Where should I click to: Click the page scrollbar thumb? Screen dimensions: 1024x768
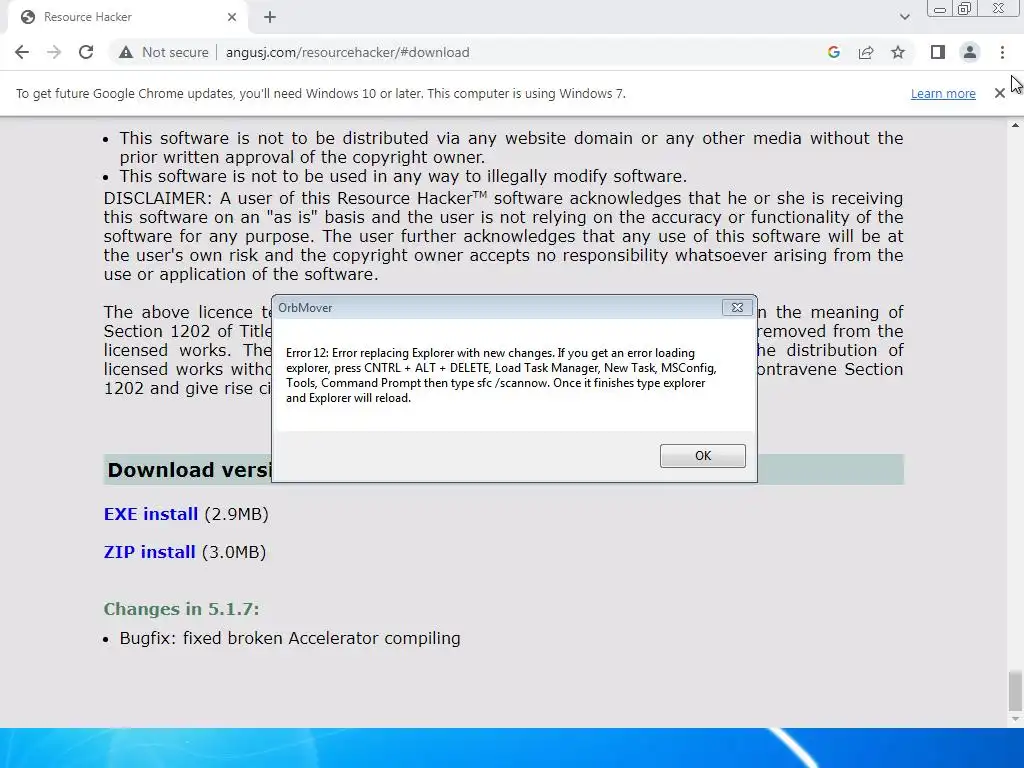click(x=1015, y=691)
